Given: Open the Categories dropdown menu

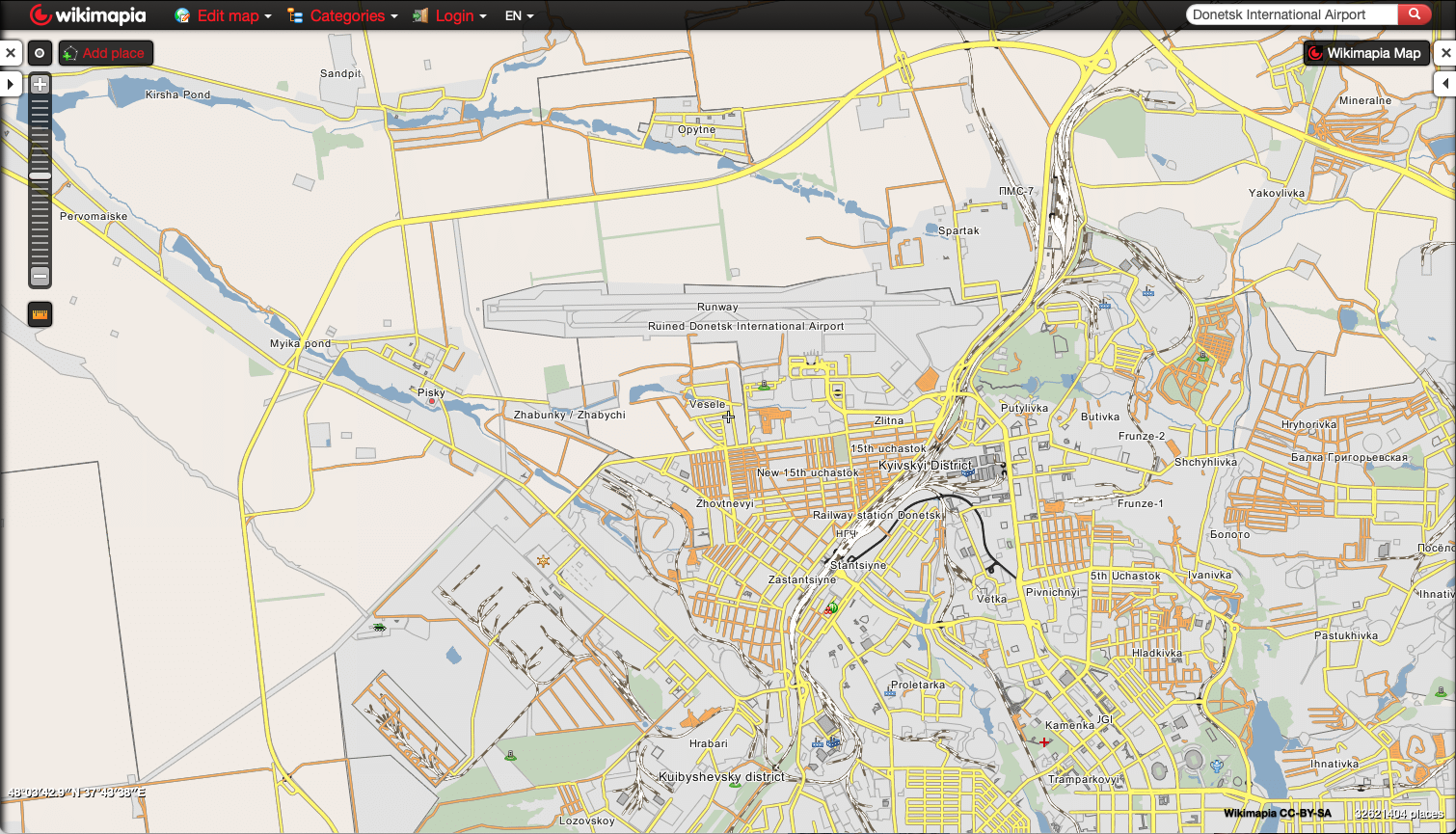Looking at the screenshot, I should (x=354, y=15).
